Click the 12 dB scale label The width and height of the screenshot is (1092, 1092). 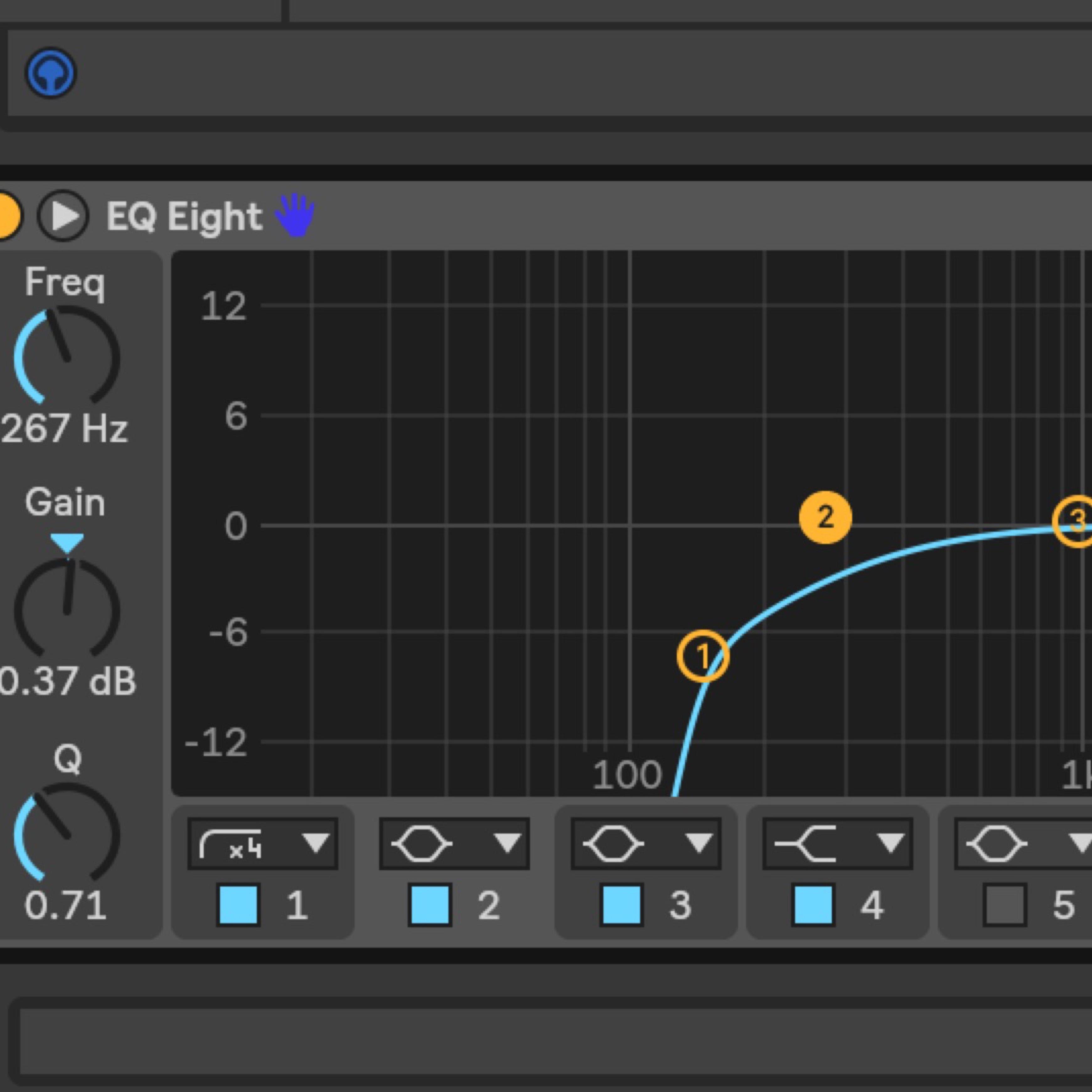tap(224, 306)
